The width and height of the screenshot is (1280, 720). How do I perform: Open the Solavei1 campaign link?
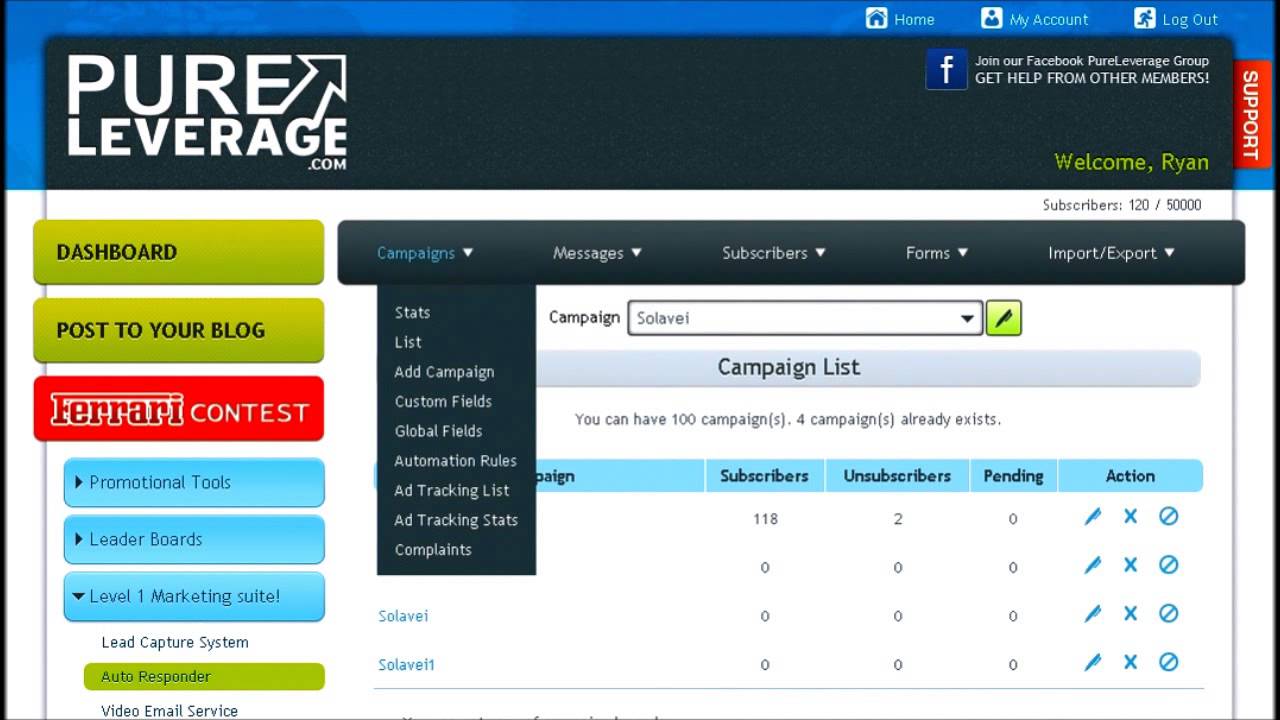(x=406, y=664)
